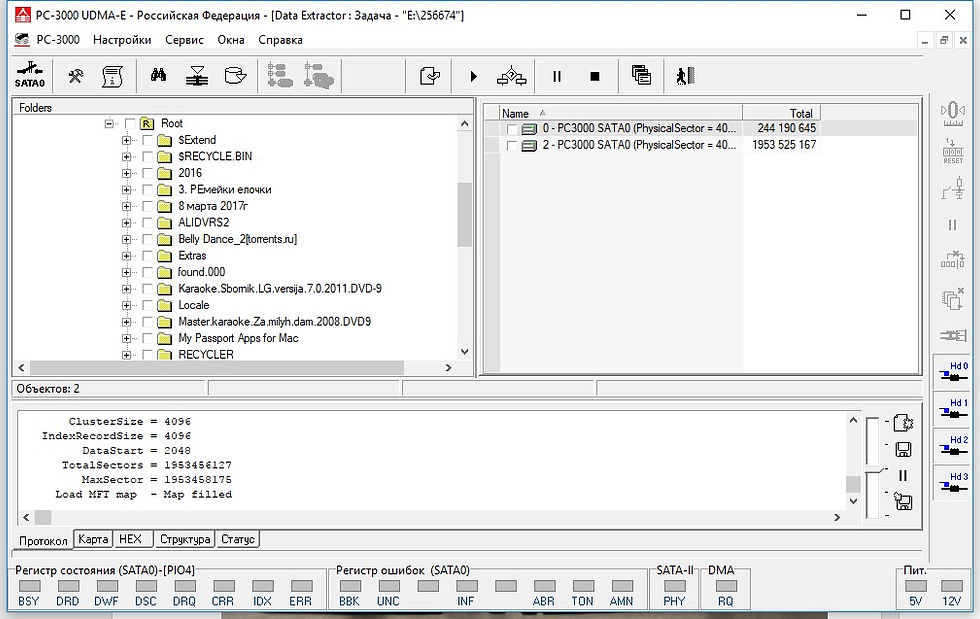Expand the $Extend folder node
Image resolution: width=980 pixels, height=619 pixels.
pyautogui.click(x=127, y=140)
